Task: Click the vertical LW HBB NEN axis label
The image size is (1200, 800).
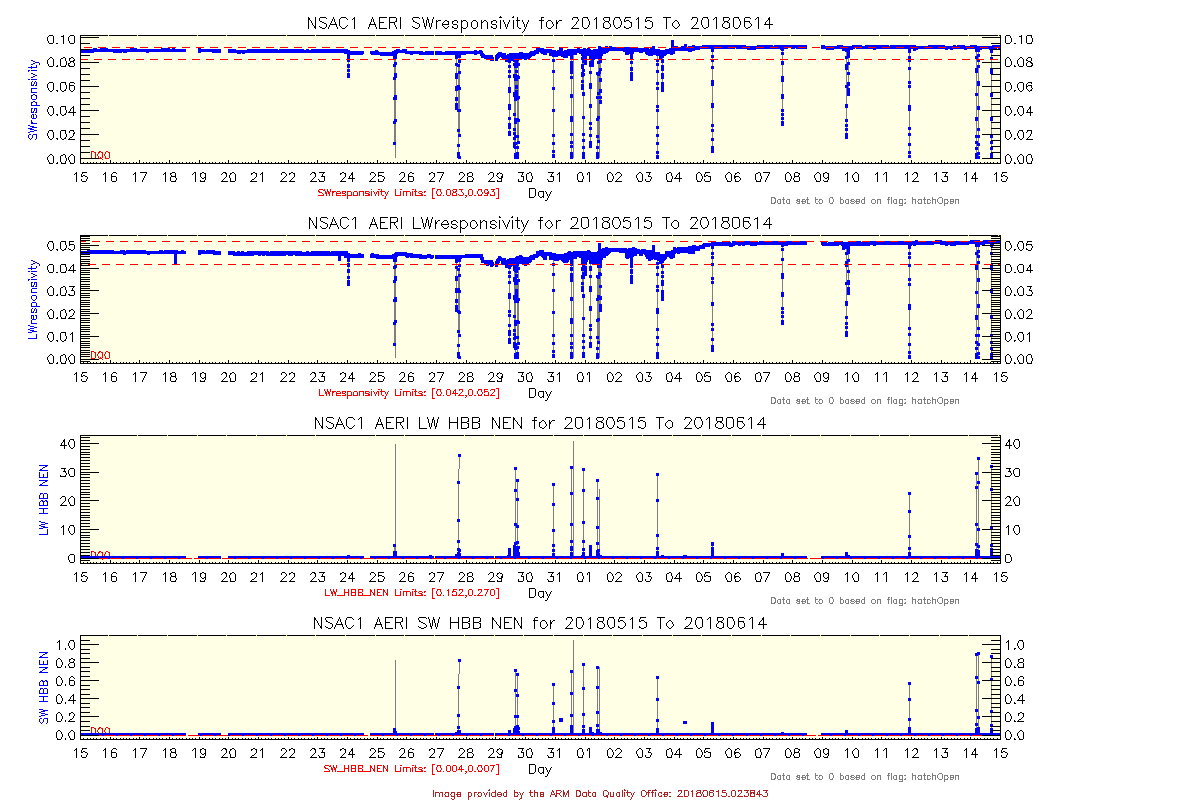Action: click(x=44, y=497)
